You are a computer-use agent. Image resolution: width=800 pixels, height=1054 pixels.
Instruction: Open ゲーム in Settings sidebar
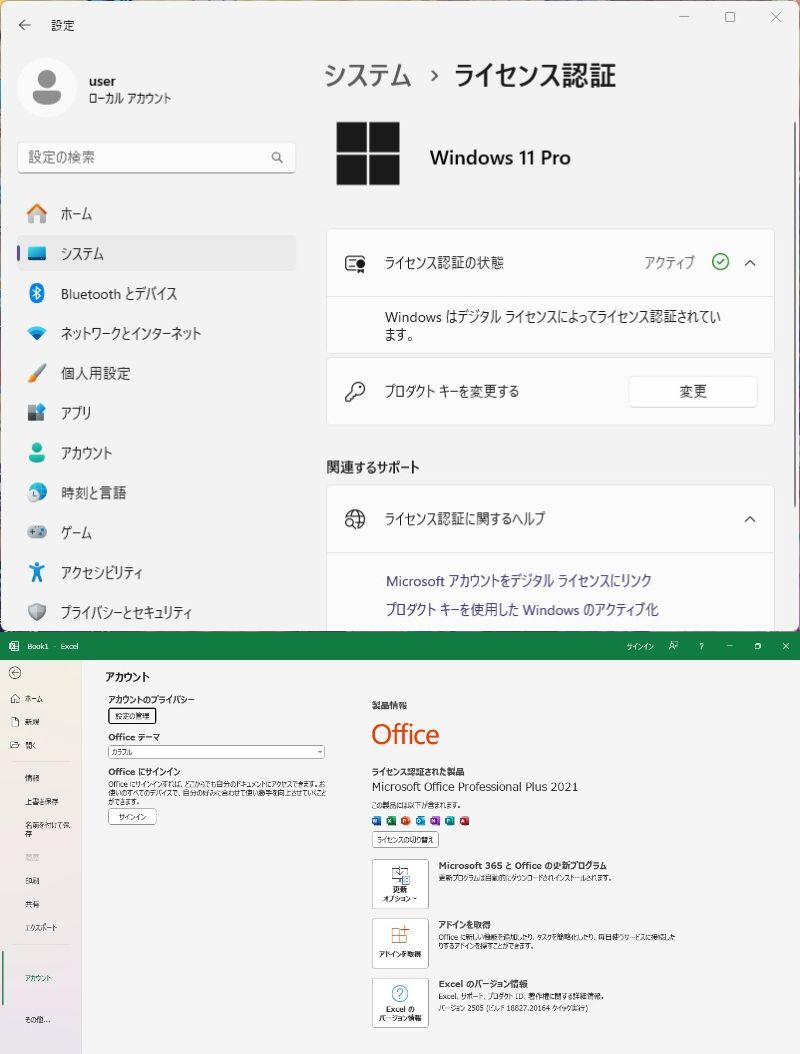click(156, 532)
